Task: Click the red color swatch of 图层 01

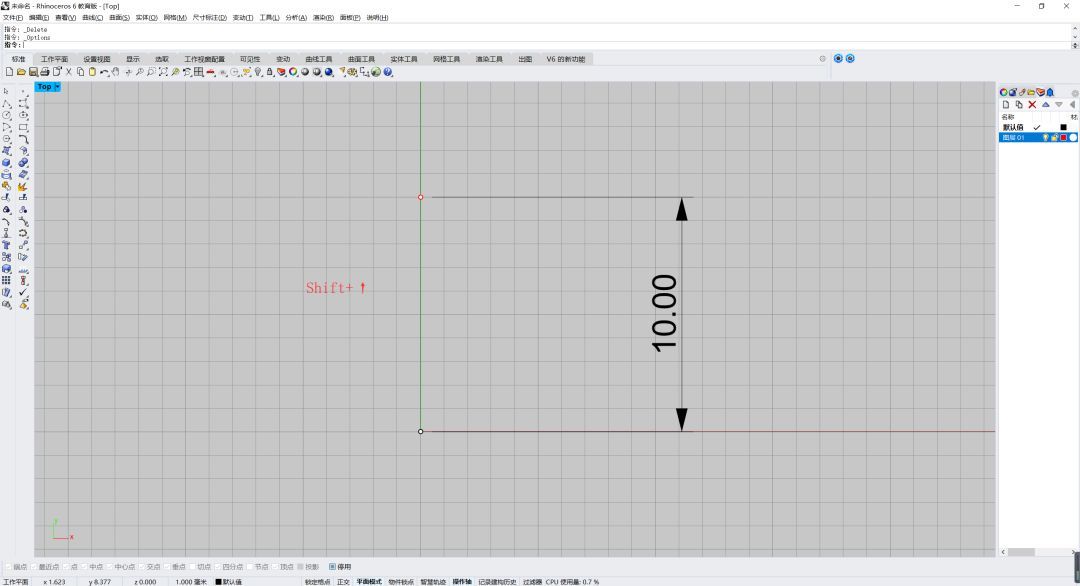Action: tap(1063, 138)
